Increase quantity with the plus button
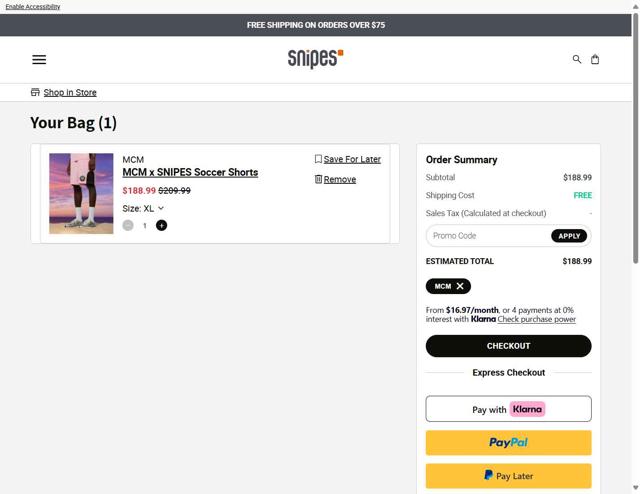The width and height of the screenshot is (640, 494). pos(162,225)
